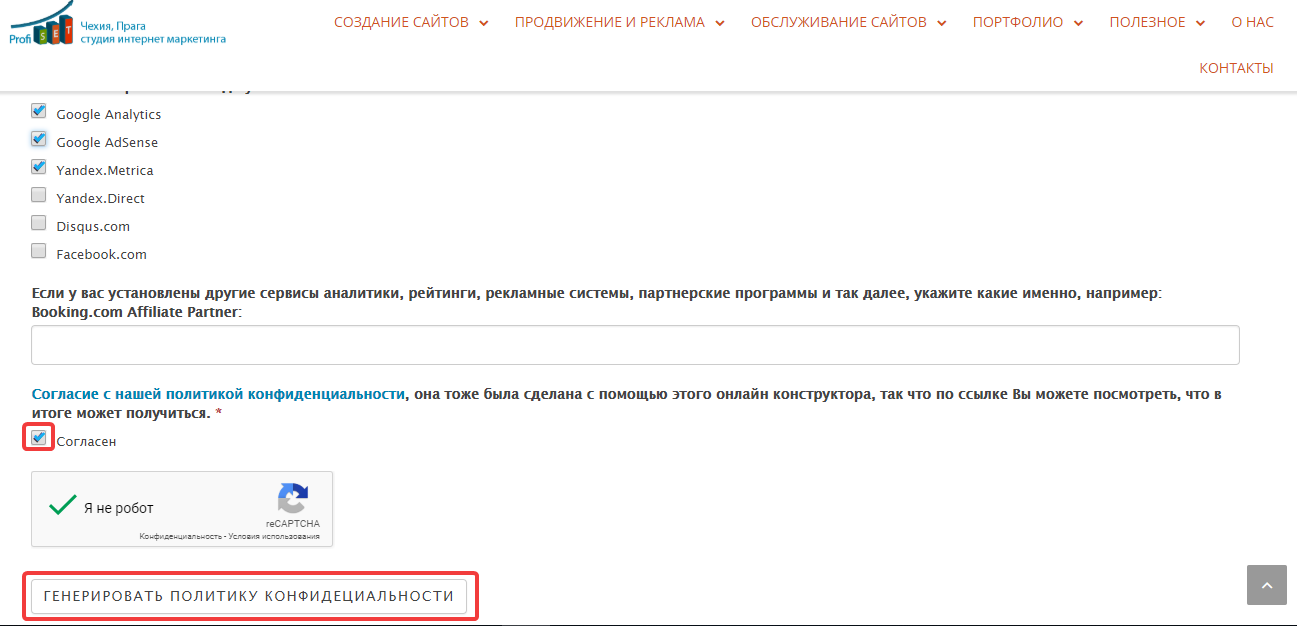Go to the О нас page
1297x626 pixels.
coord(1253,22)
